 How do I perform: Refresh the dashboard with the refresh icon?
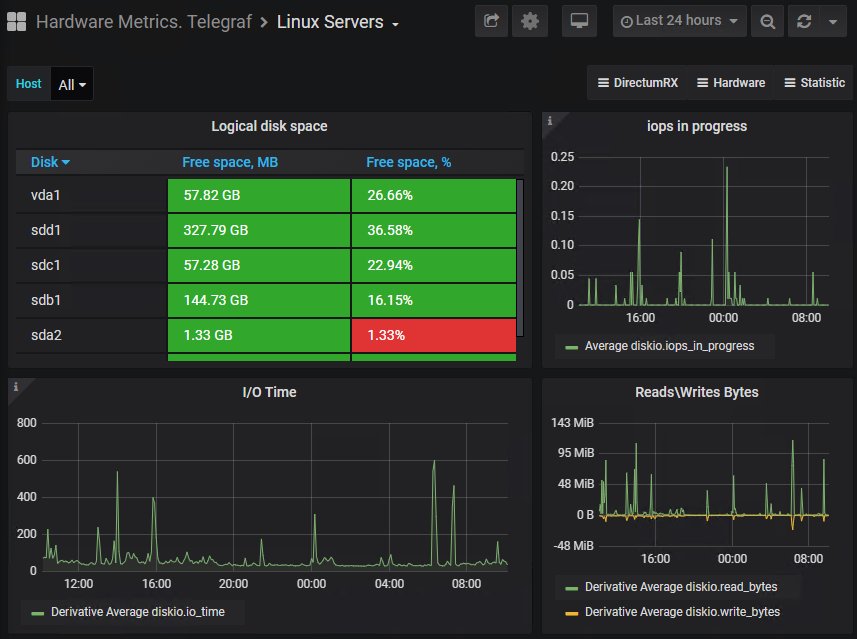(x=803, y=21)
